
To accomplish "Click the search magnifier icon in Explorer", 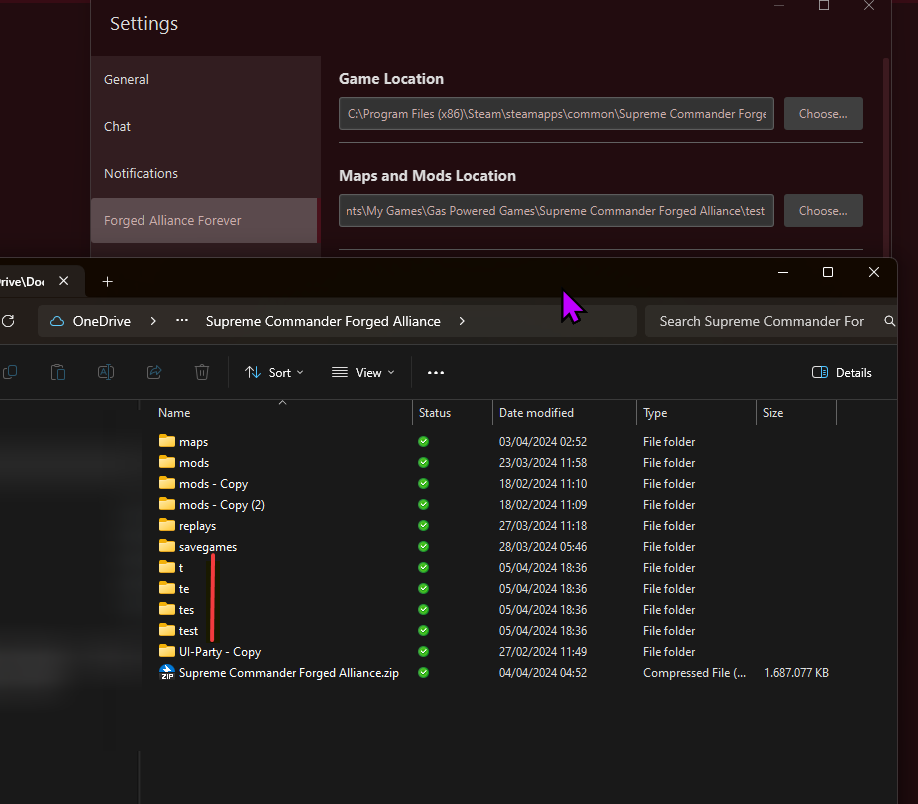I will (889, 321).
